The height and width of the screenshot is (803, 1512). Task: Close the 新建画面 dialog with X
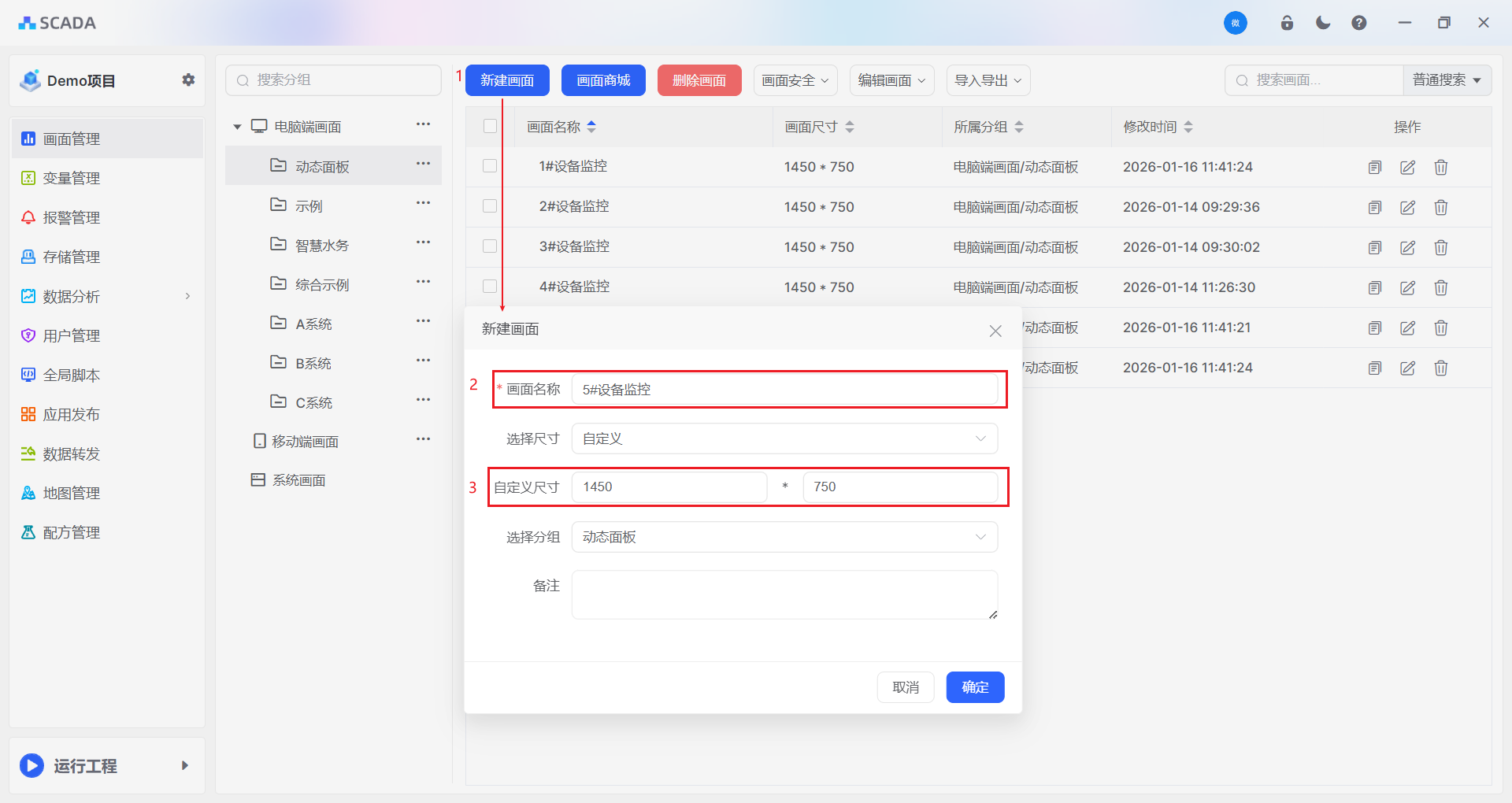pos(995,331)
